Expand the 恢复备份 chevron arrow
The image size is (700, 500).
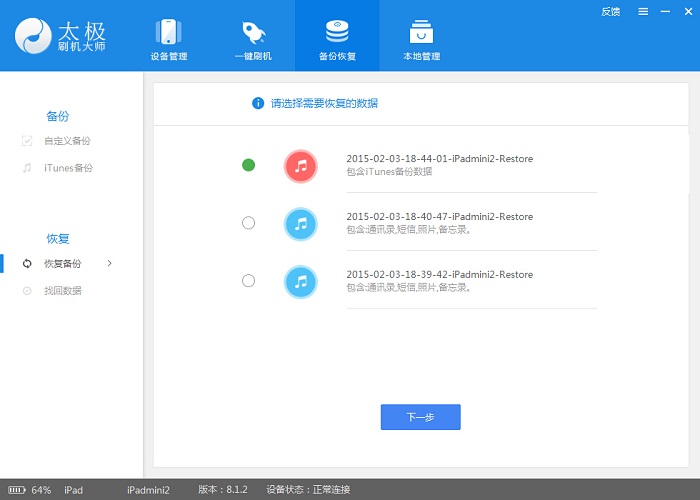109,263
